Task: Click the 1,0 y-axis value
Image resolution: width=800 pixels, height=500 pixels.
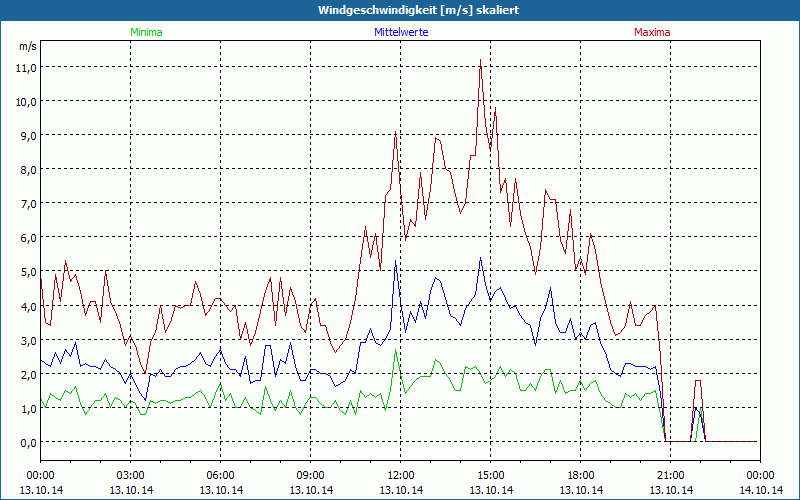Action: [x=30, y=409]
